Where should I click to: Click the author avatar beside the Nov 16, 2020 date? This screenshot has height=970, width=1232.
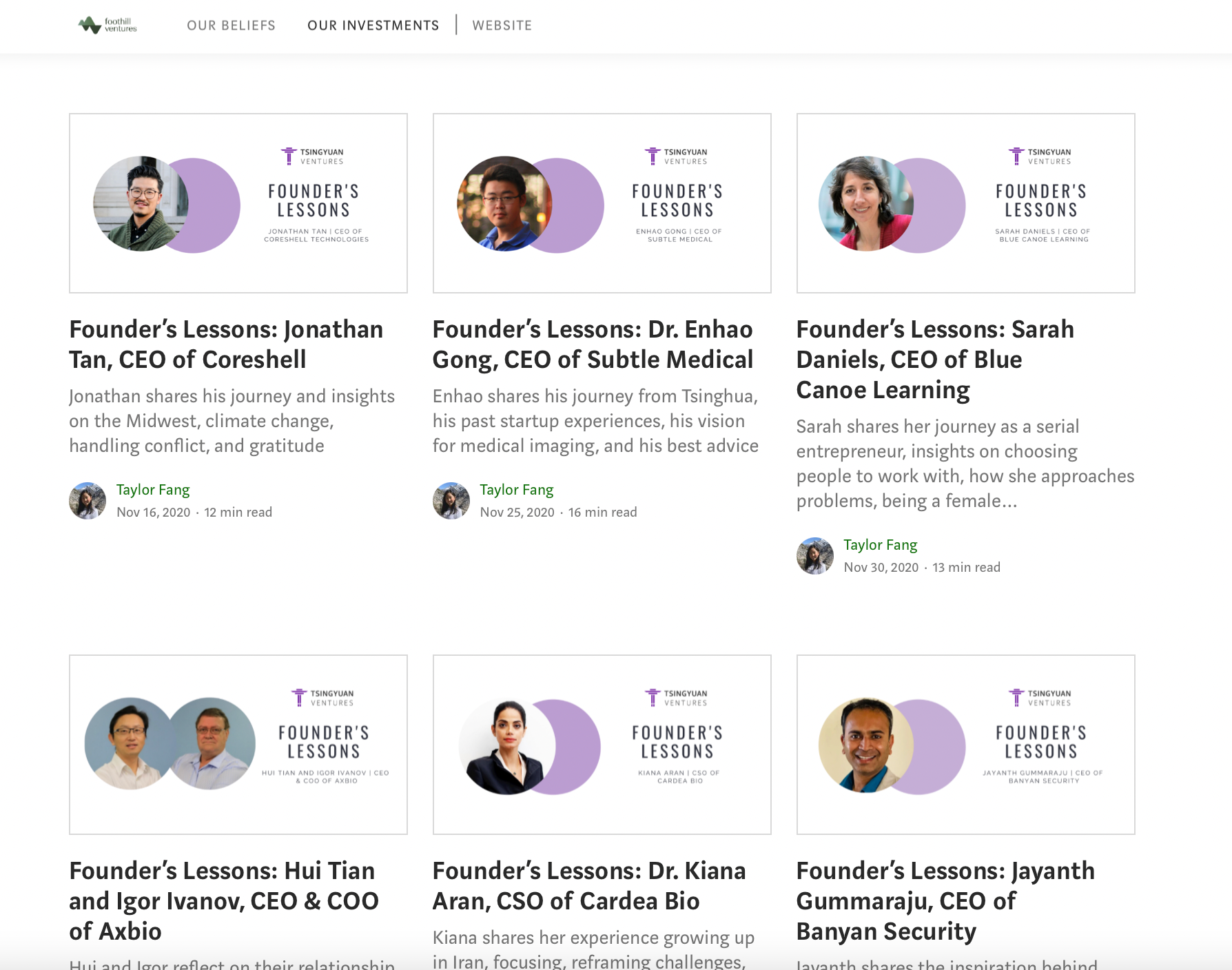tap(88, 501)
